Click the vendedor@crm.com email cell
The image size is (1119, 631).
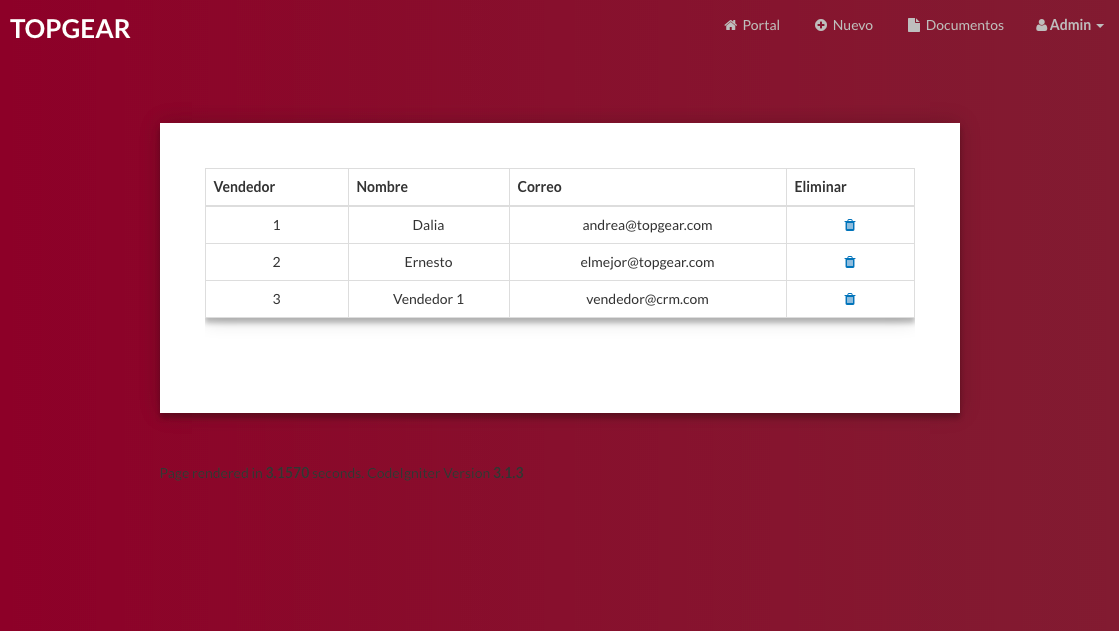647,299
